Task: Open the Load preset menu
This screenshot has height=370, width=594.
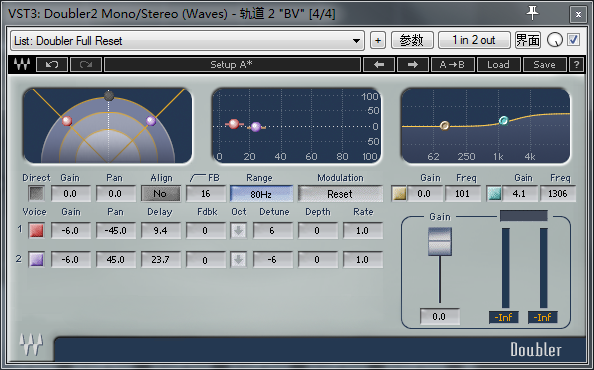Action: tap(498, 64)
